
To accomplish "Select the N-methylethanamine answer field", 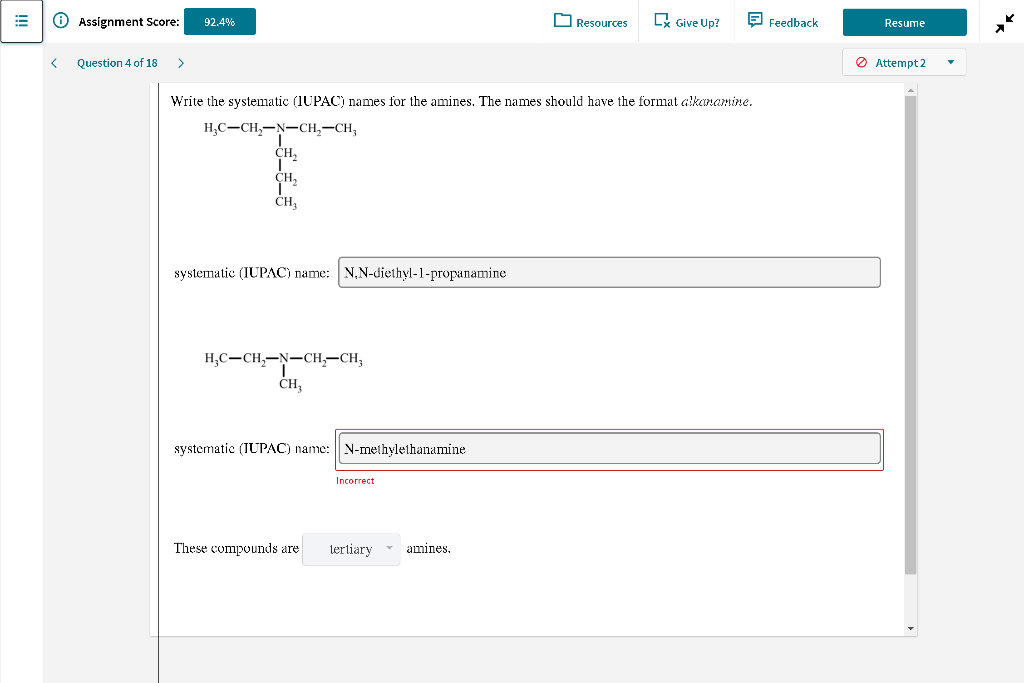I will point(610,448).
